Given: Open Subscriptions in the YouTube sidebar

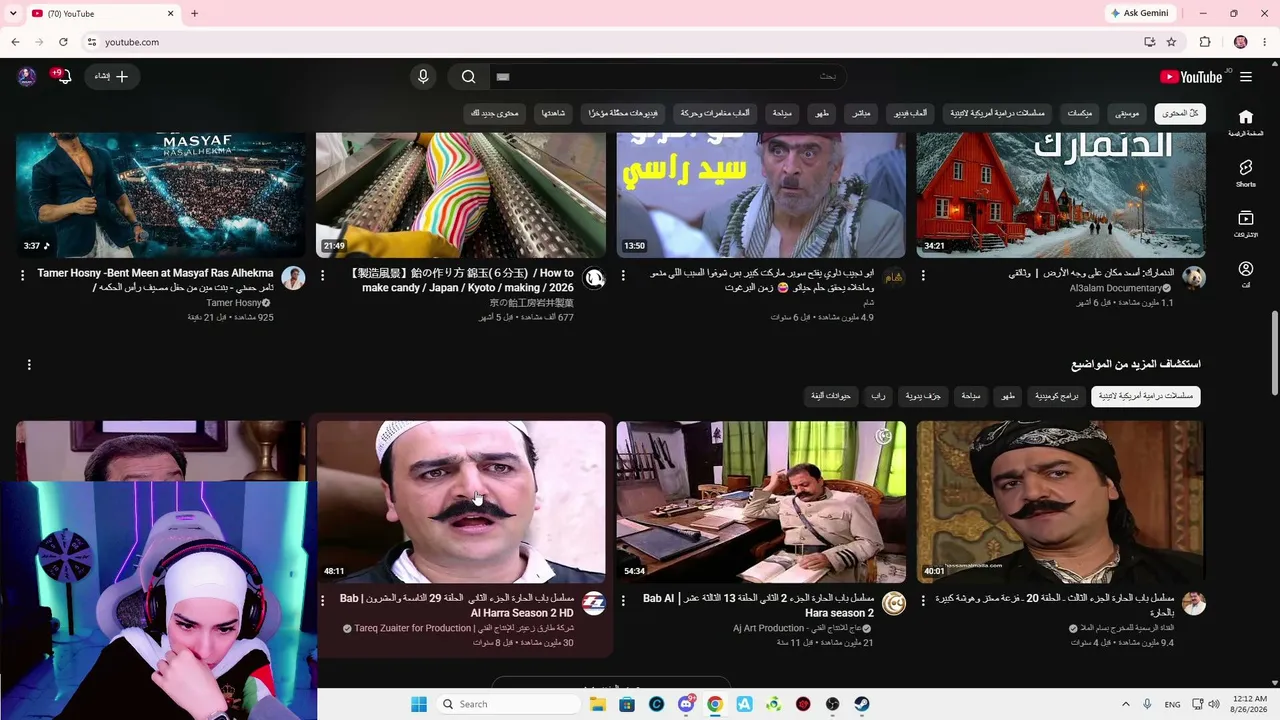Looking at the screenshot, I should coord(1245,224).
